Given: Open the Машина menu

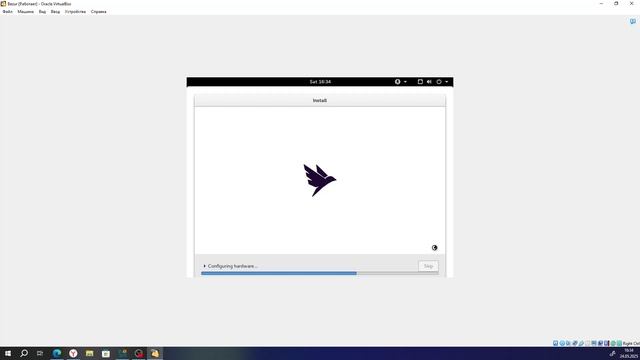Looking at the screenshot, I should [x=25, y=12].
